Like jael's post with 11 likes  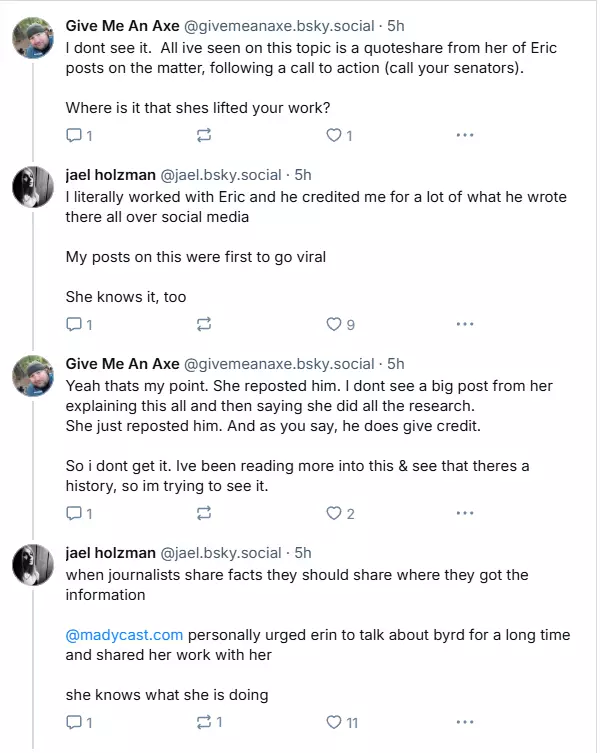334,722
